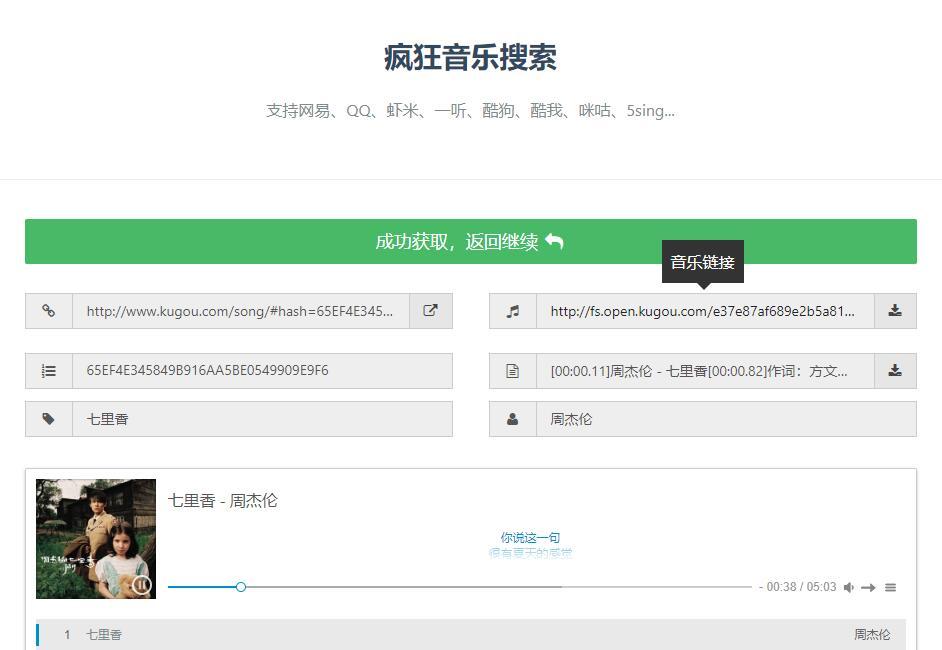Click the tag icon beside the song title
The height and width of the screenshot is (650, 942).
49,419
